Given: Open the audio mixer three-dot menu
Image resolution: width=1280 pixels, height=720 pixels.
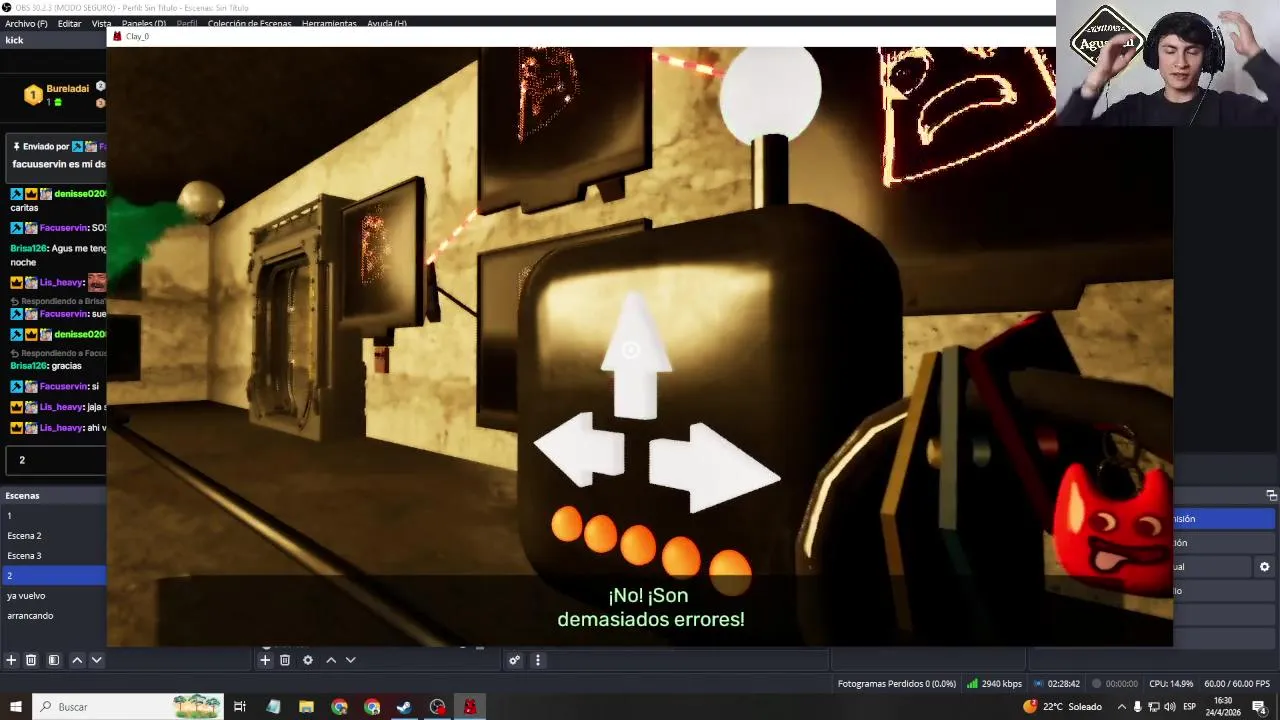Looking at the screenshot, I should click(x=538, y=660).
